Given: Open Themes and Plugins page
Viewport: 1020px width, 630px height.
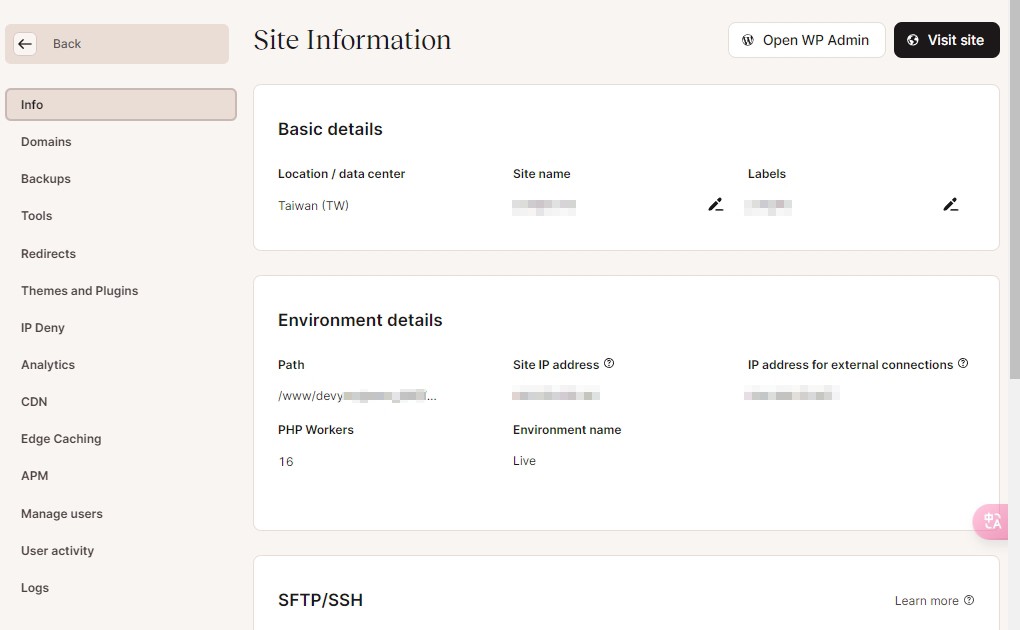Looking at the screenshot, I should pos(79,291).
